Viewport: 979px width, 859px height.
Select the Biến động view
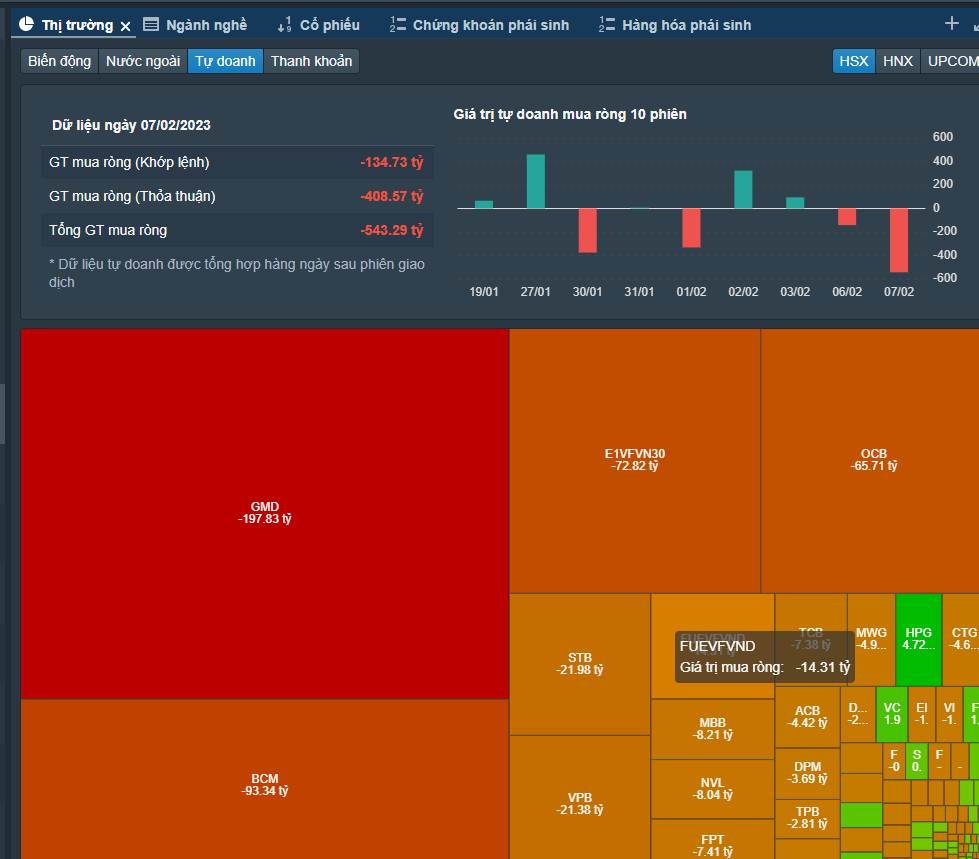click(59, 61)
